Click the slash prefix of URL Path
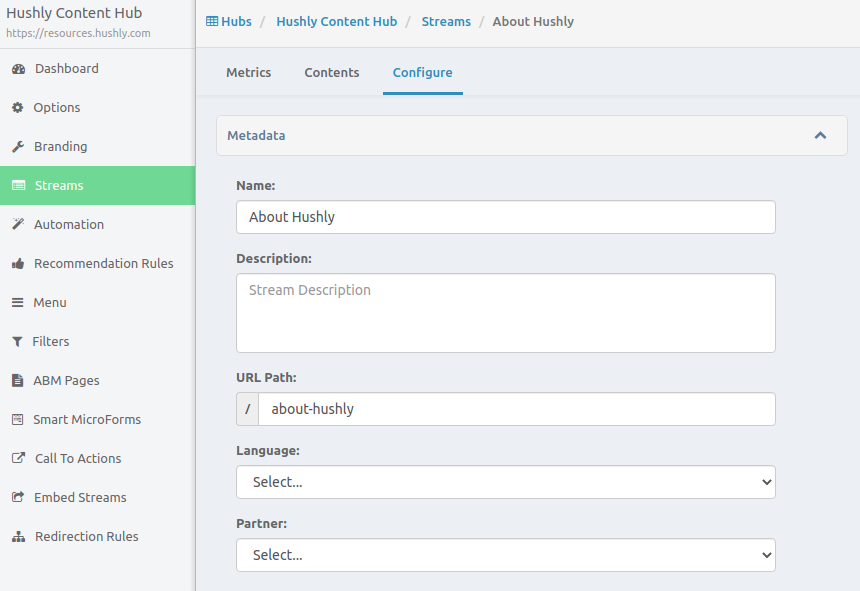This screenshot has height=591, width=860. (247, 409)
